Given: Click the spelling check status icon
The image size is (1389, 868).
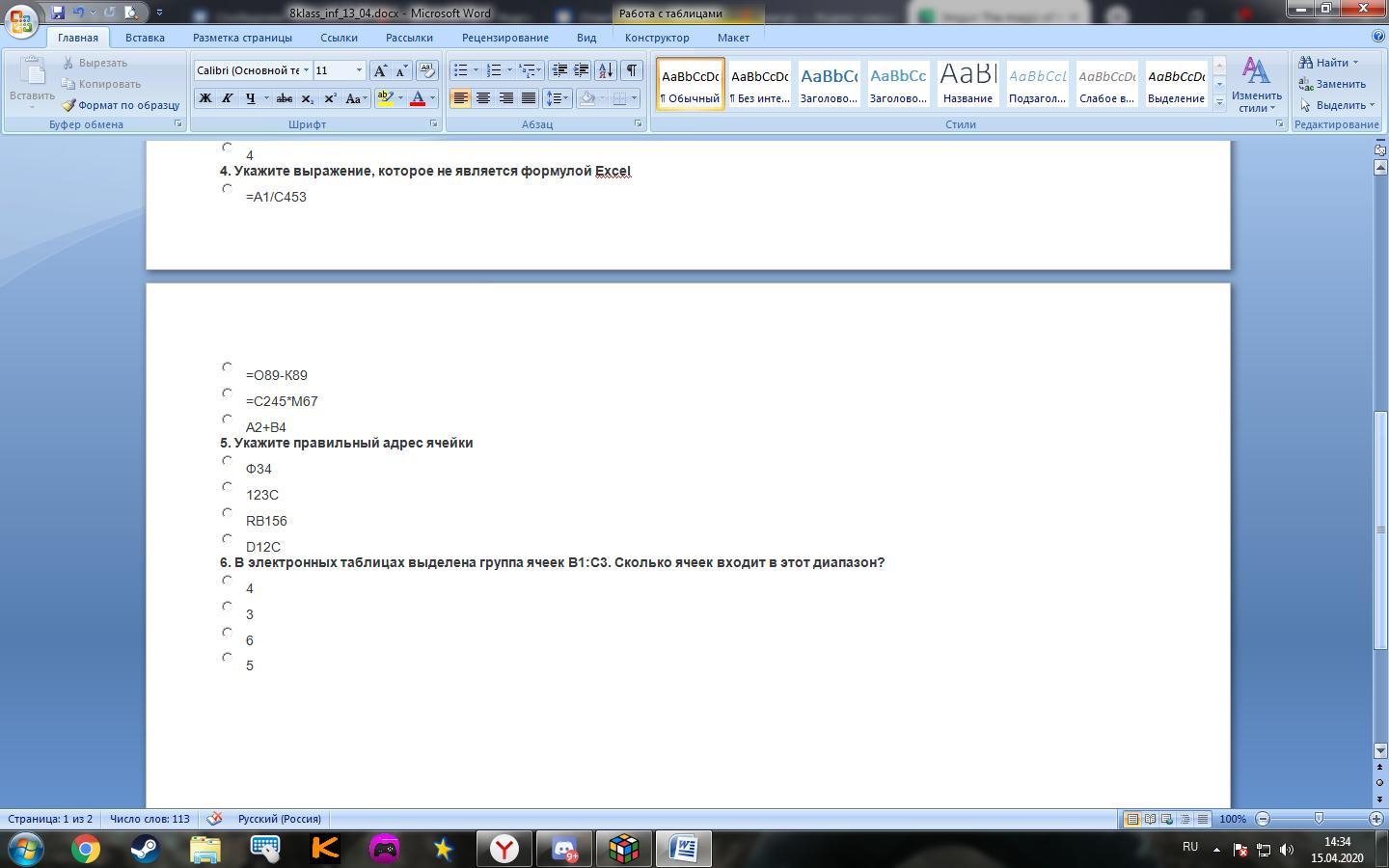Looking at the screenshot, I should 215,819.
